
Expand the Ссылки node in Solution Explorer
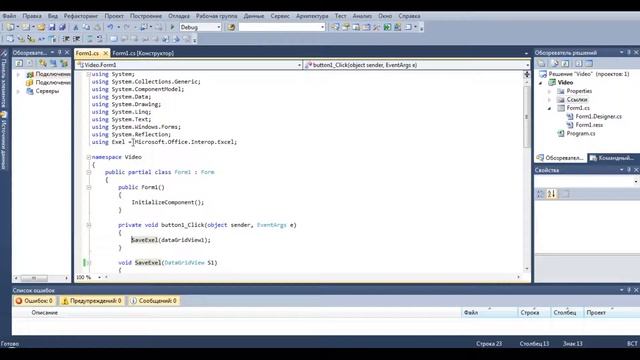tap(549, 100)
